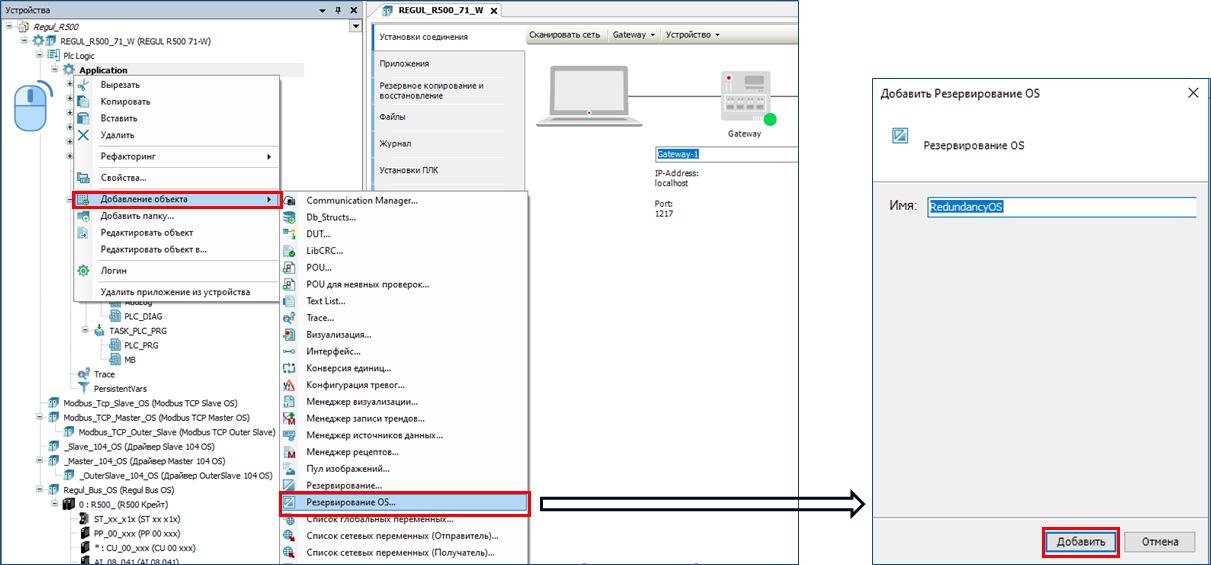Image resolution: width=1211 pixels, height=565 pixels.
Task: Click the Delete X icon in context menu
Action: (x=84, y=135)
